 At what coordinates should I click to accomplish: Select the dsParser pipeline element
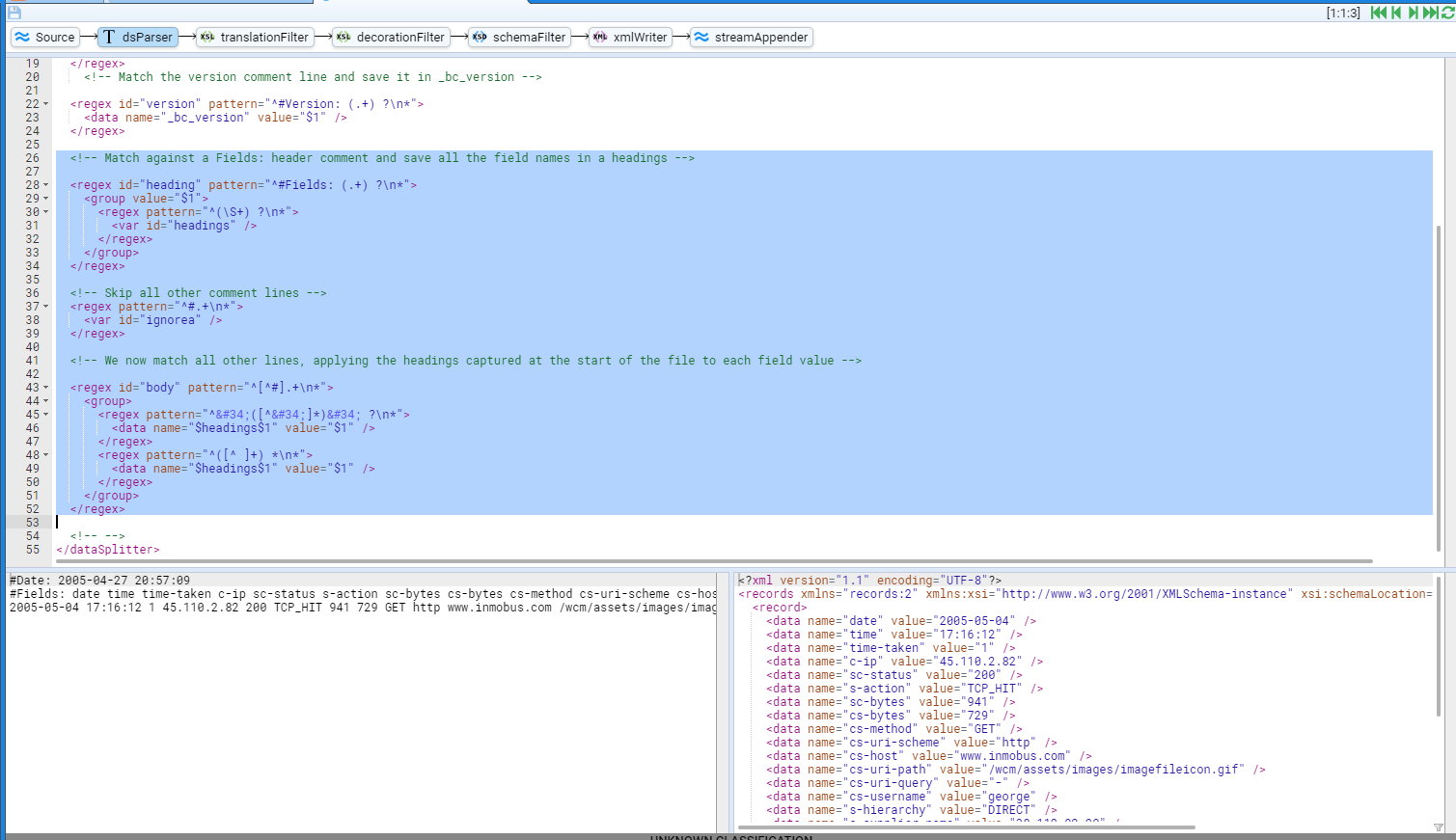(x=138, y=38)
